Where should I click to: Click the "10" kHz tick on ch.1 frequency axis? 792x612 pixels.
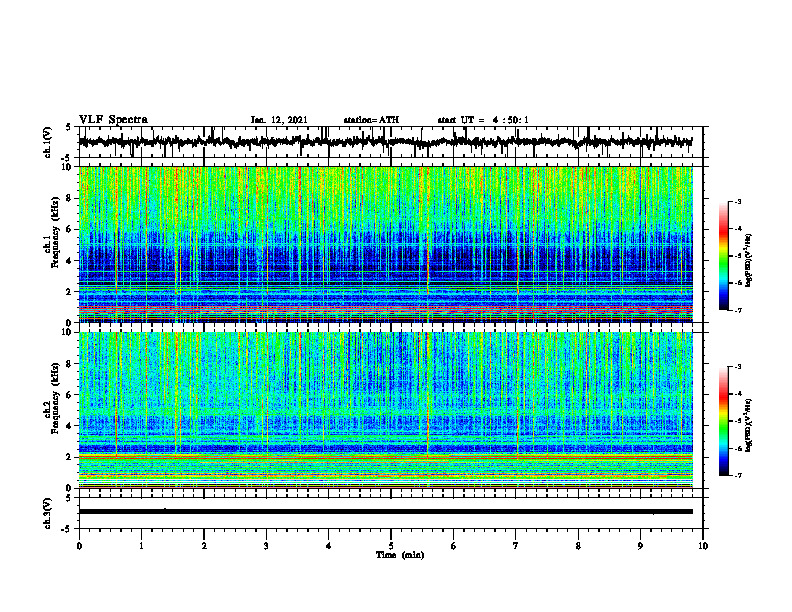[x=68, y=167]
